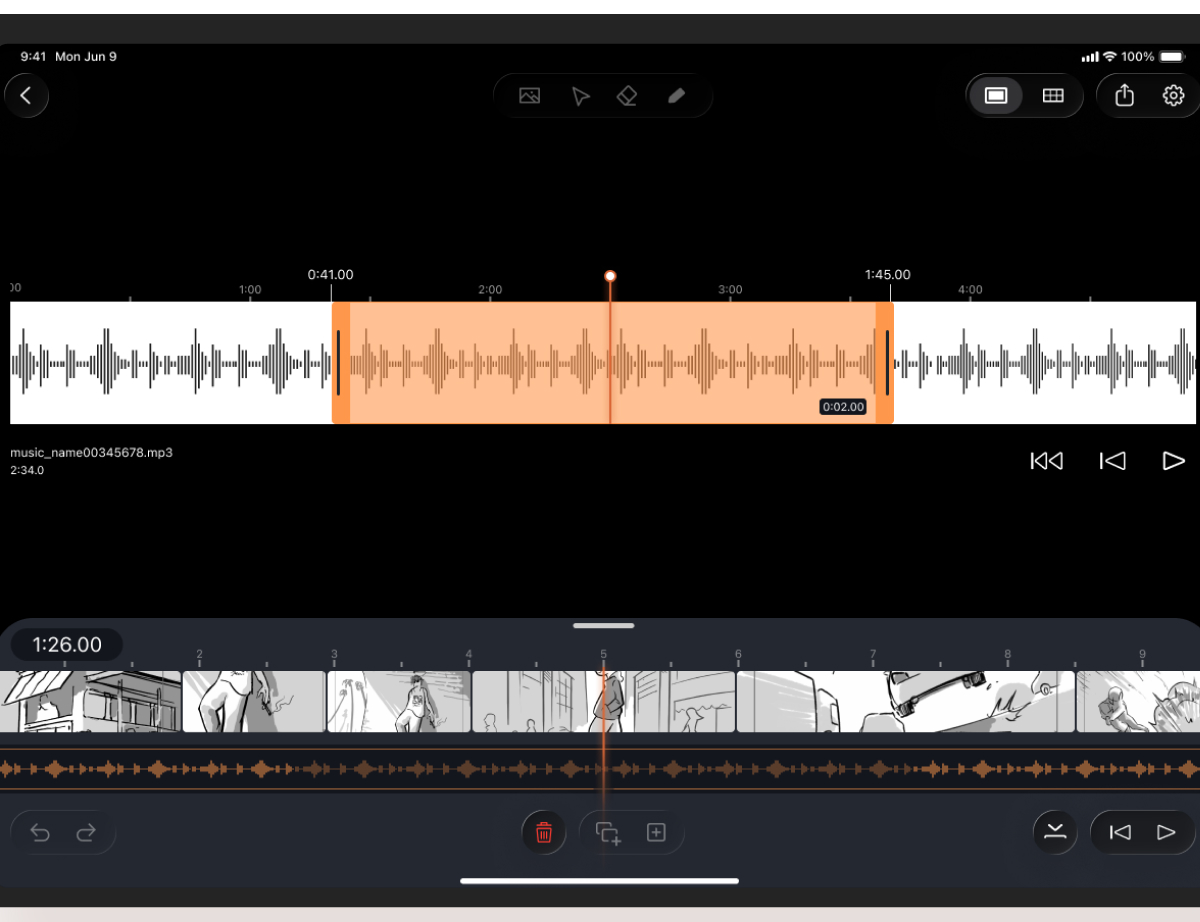
Task: Select the image insert tool
Action: 529,96
